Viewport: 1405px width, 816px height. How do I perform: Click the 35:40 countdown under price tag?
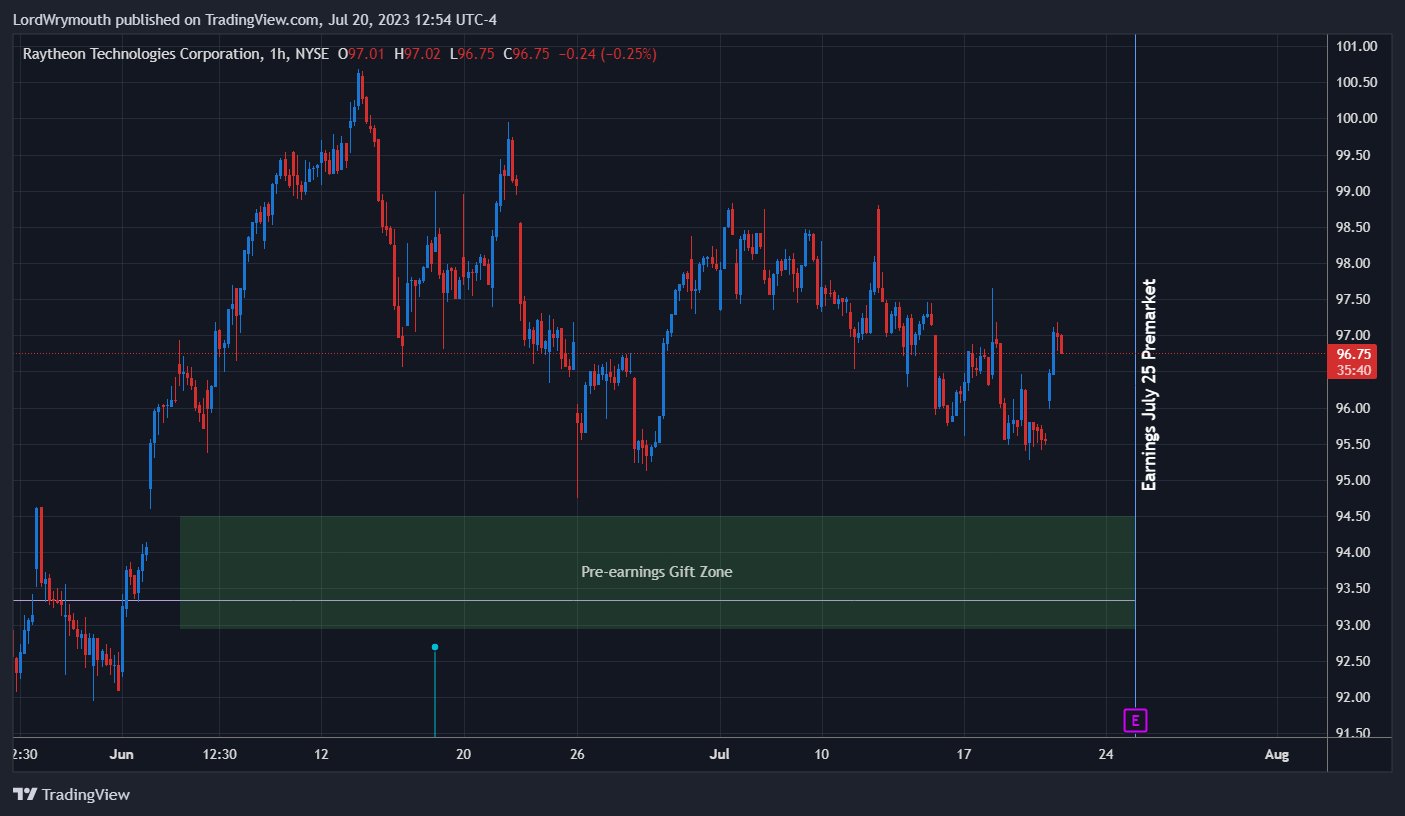coord(1353,370)
